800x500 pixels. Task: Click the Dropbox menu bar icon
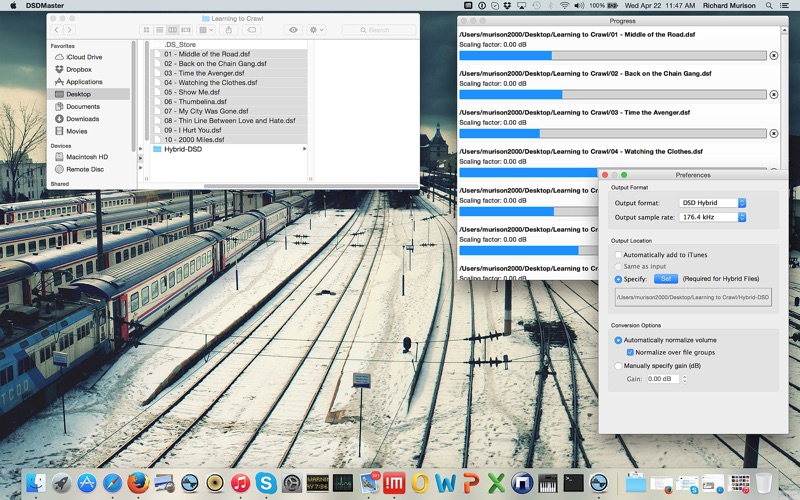(507, 6)
